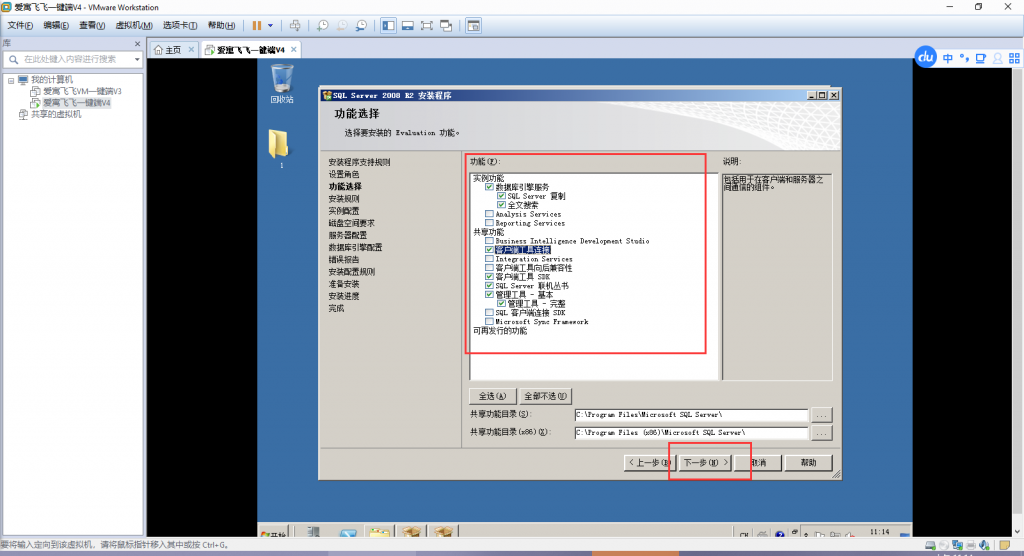Viewport: 1024px width, 556px height.
Task: Check Microsoft Sync Framework feature
Action: pos(489,321)
